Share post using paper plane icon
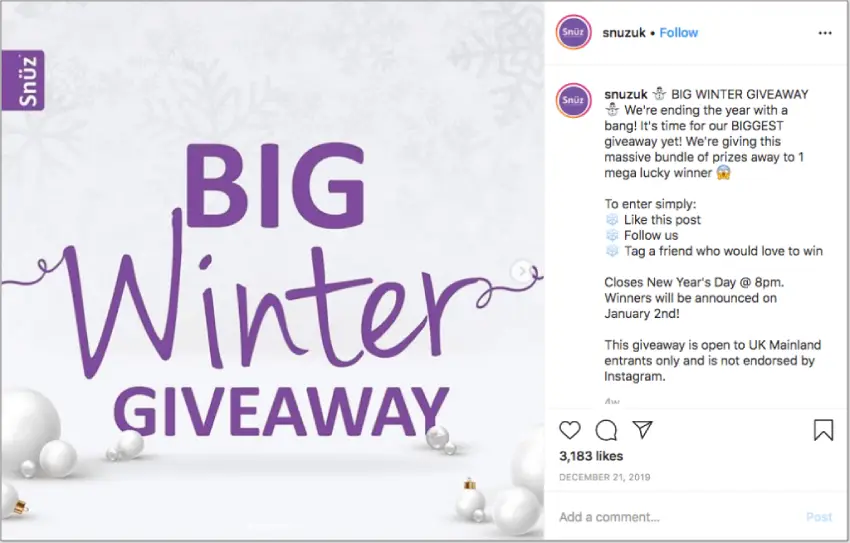 click(x=642, y=429)
